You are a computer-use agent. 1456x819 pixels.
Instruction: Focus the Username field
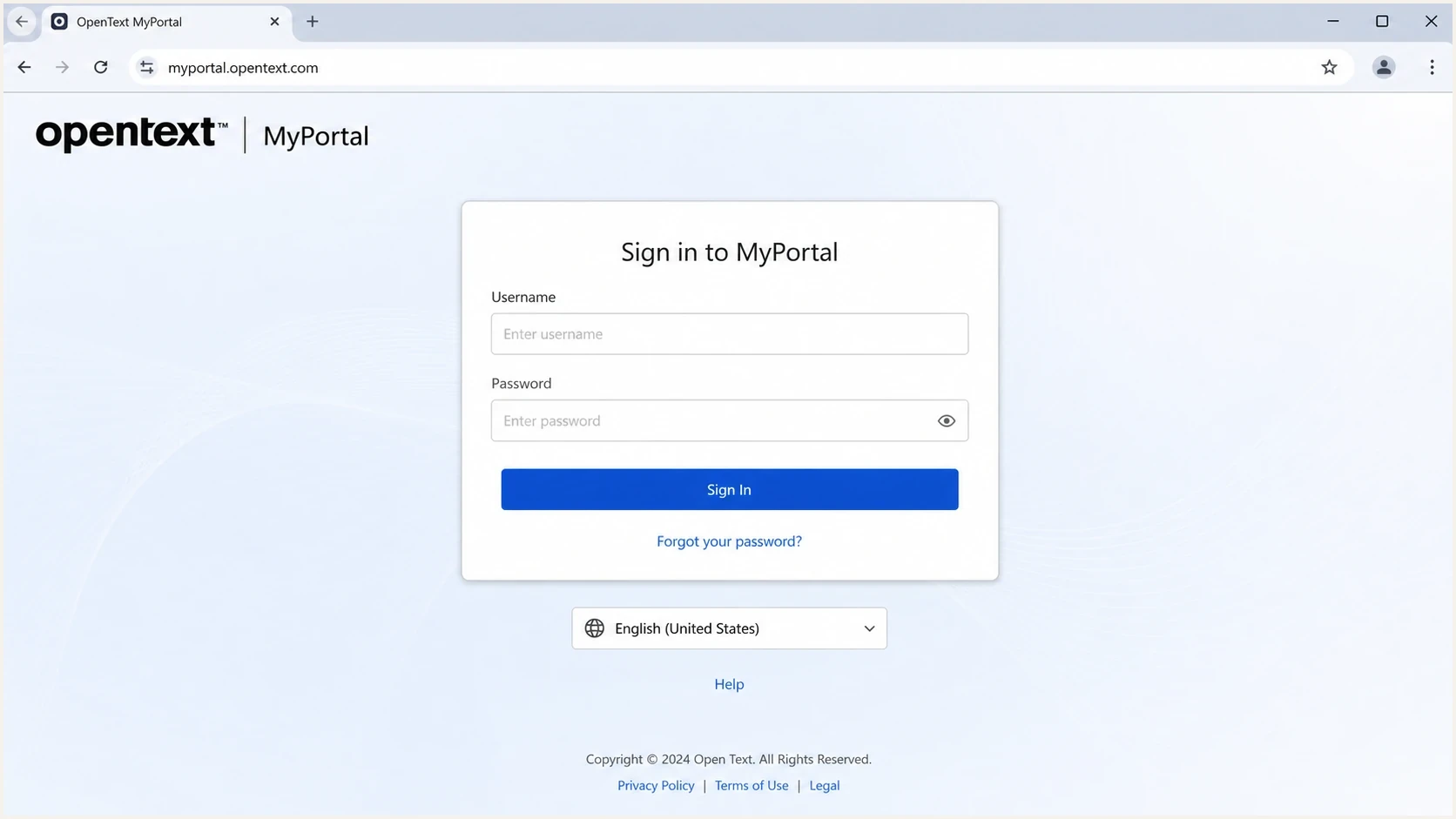click(x=730, y=333)
